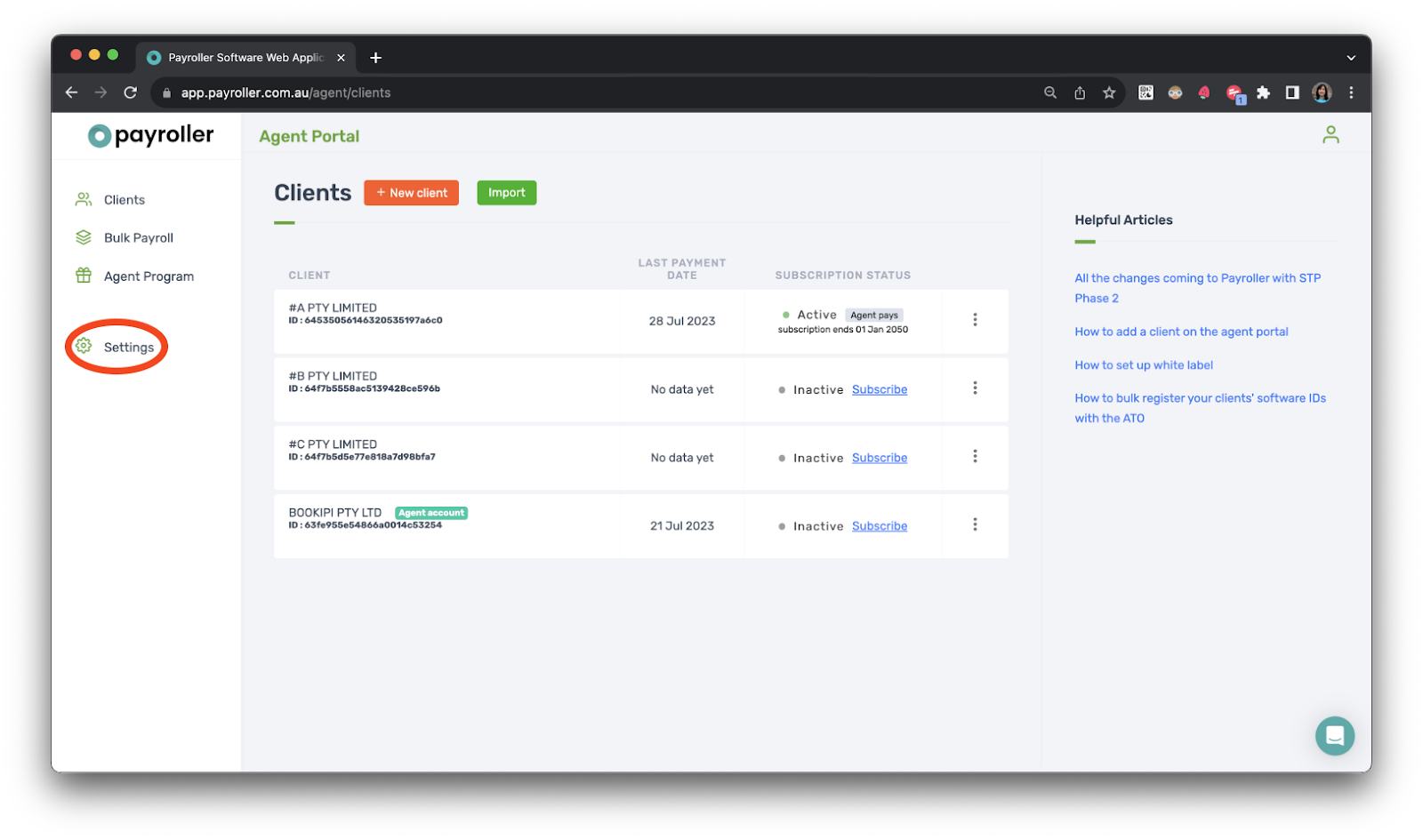Open Bulk Payroll section
The width and height of the screenshot is (1423, 840).
(138, 238)
